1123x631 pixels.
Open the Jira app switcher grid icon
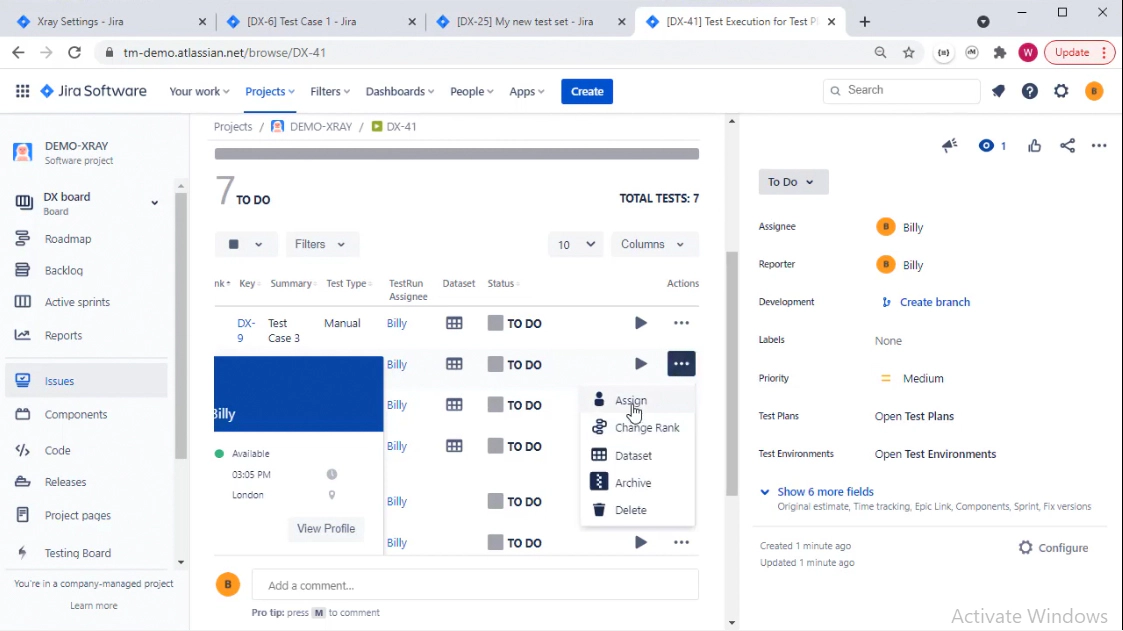pyautogui.click(x=22, y=91)
